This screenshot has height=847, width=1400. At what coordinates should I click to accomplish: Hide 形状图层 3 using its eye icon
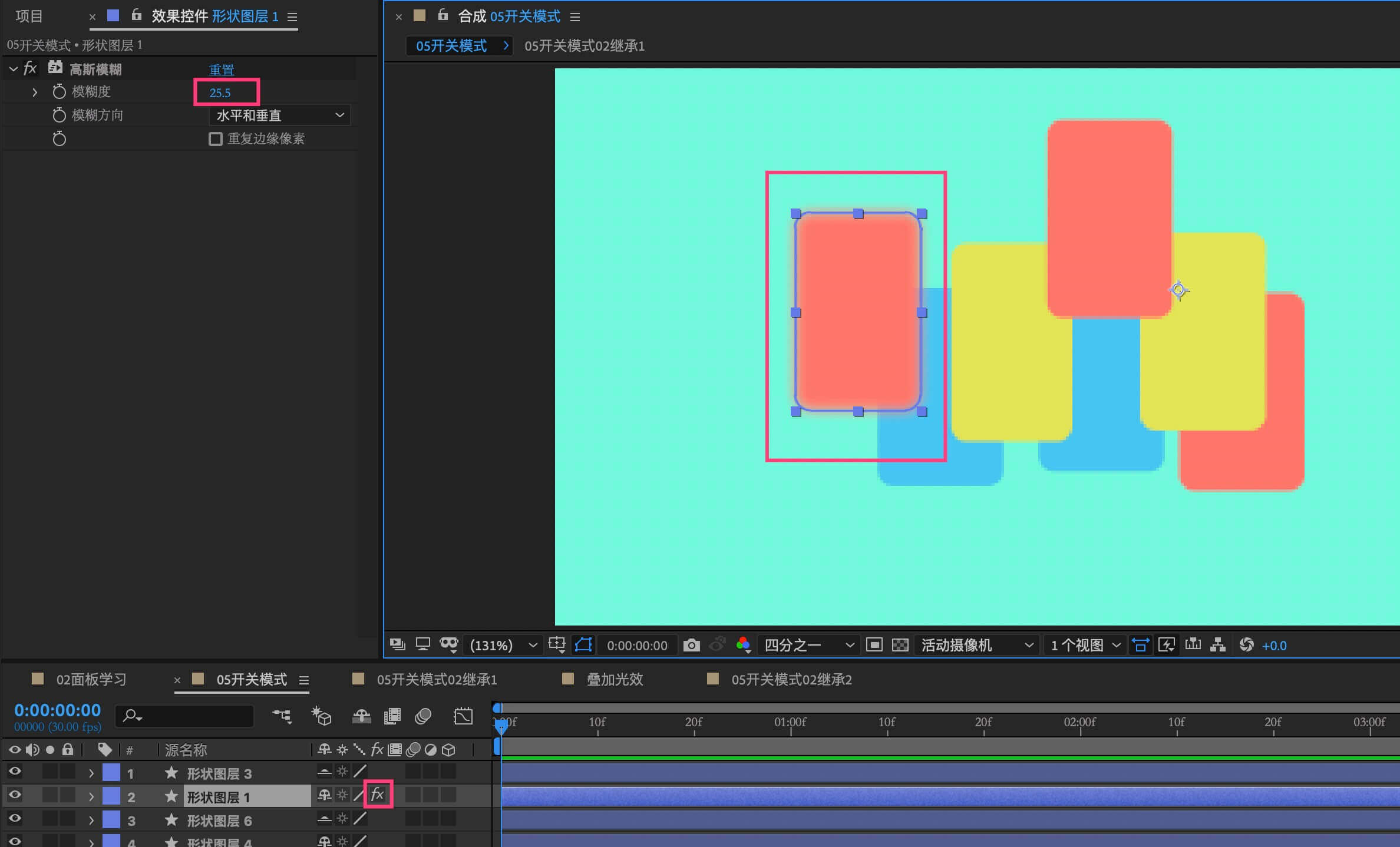tap(15, 771)
